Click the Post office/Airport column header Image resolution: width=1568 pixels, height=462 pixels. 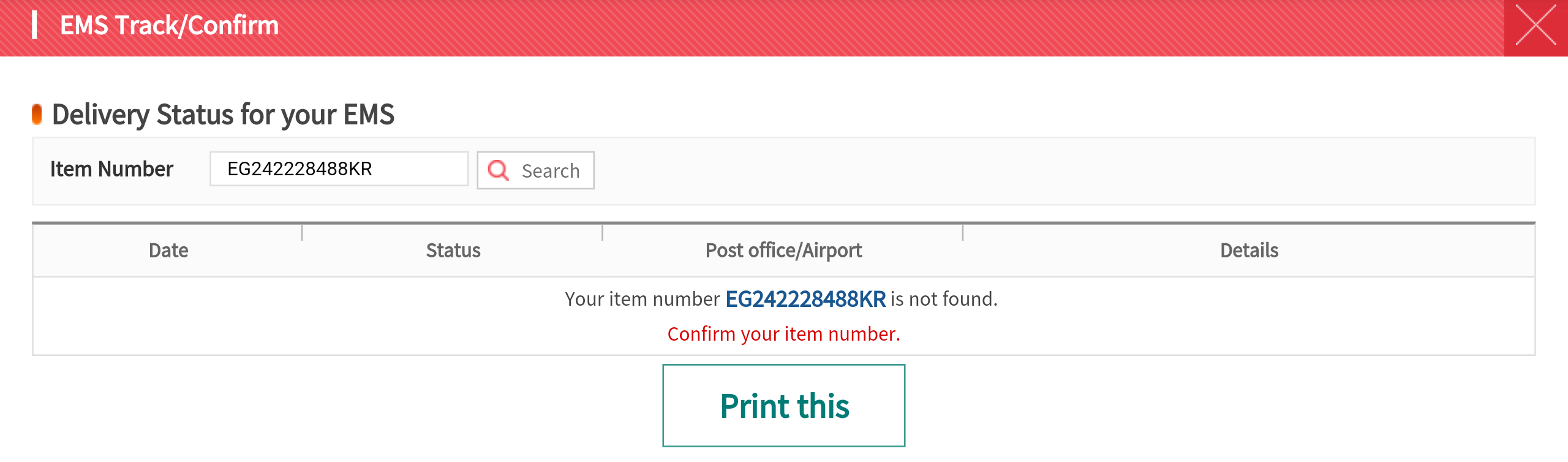(x=783, y=250)
